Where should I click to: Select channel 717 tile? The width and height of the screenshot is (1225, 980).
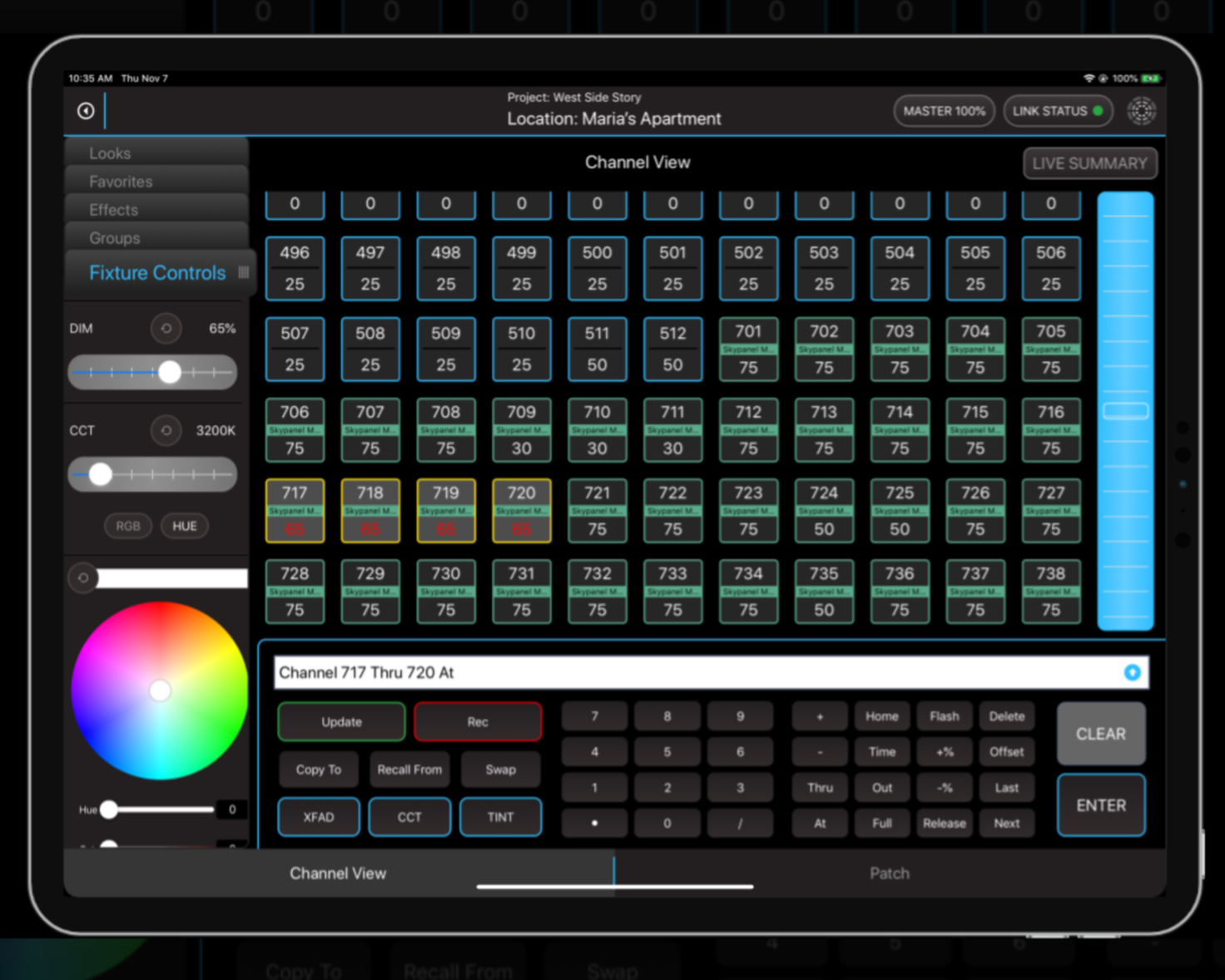click(295, 511)
